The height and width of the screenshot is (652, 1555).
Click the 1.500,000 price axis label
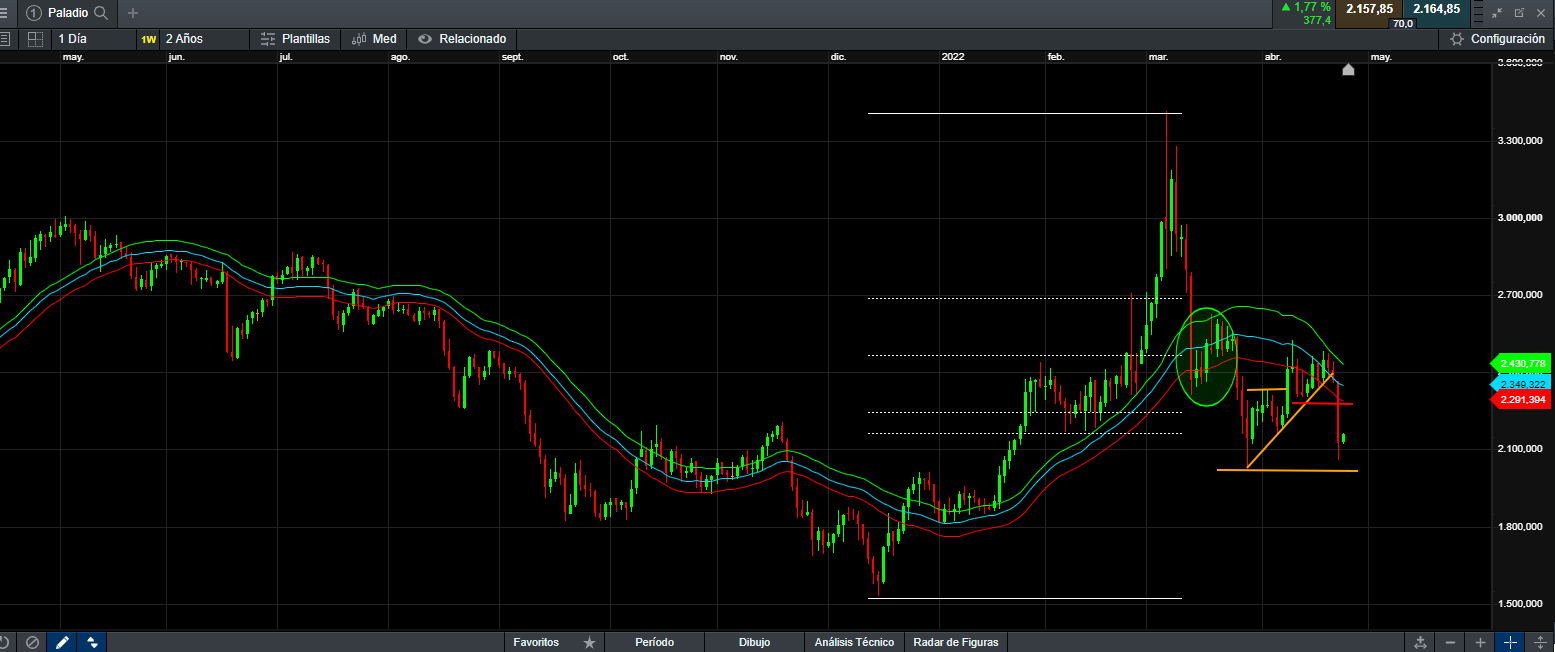click(x=1521, y=604)
